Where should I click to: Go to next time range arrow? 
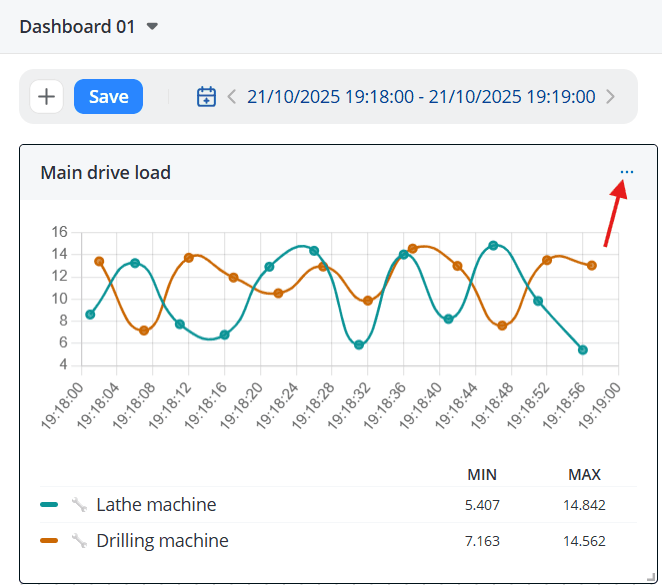pyautogui.click(x=610, y=97)
